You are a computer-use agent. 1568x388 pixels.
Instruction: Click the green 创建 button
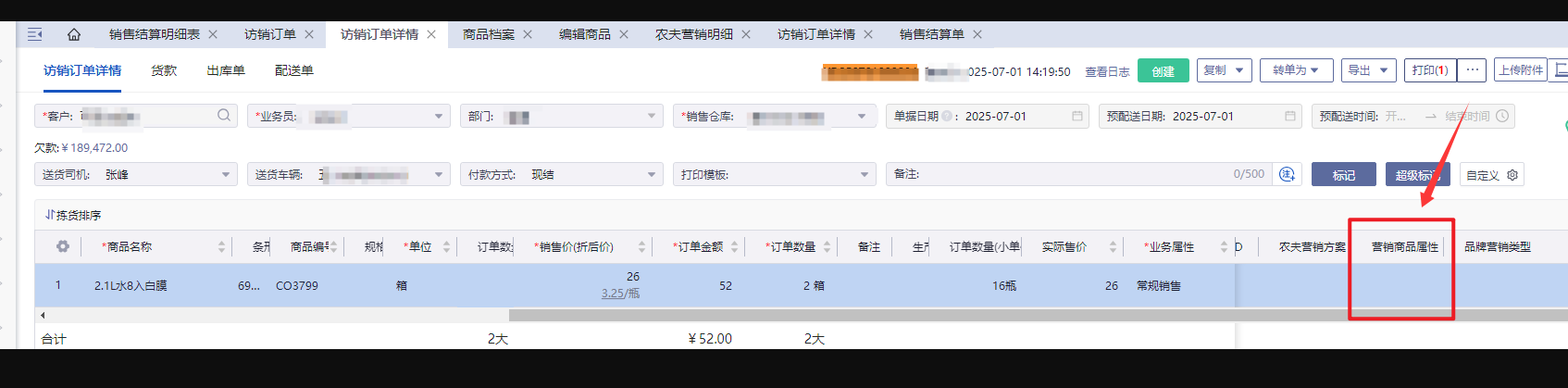tap(1163, 71)
